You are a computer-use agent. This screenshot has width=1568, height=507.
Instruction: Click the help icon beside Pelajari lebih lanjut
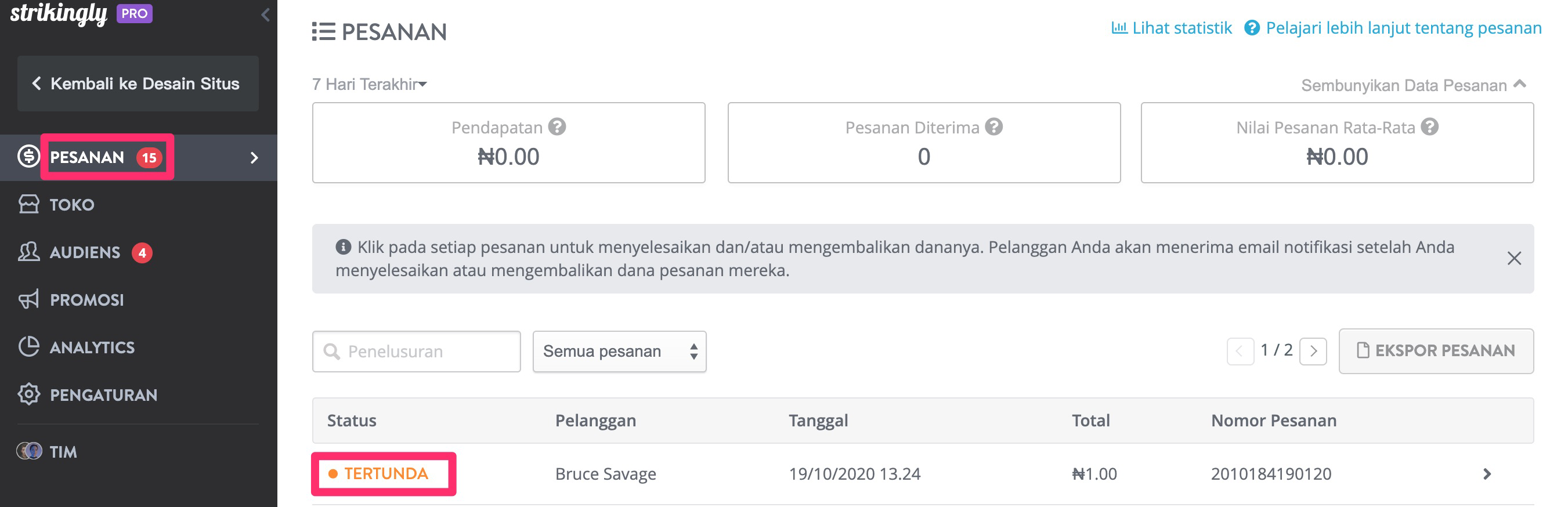coord(1252,28)
